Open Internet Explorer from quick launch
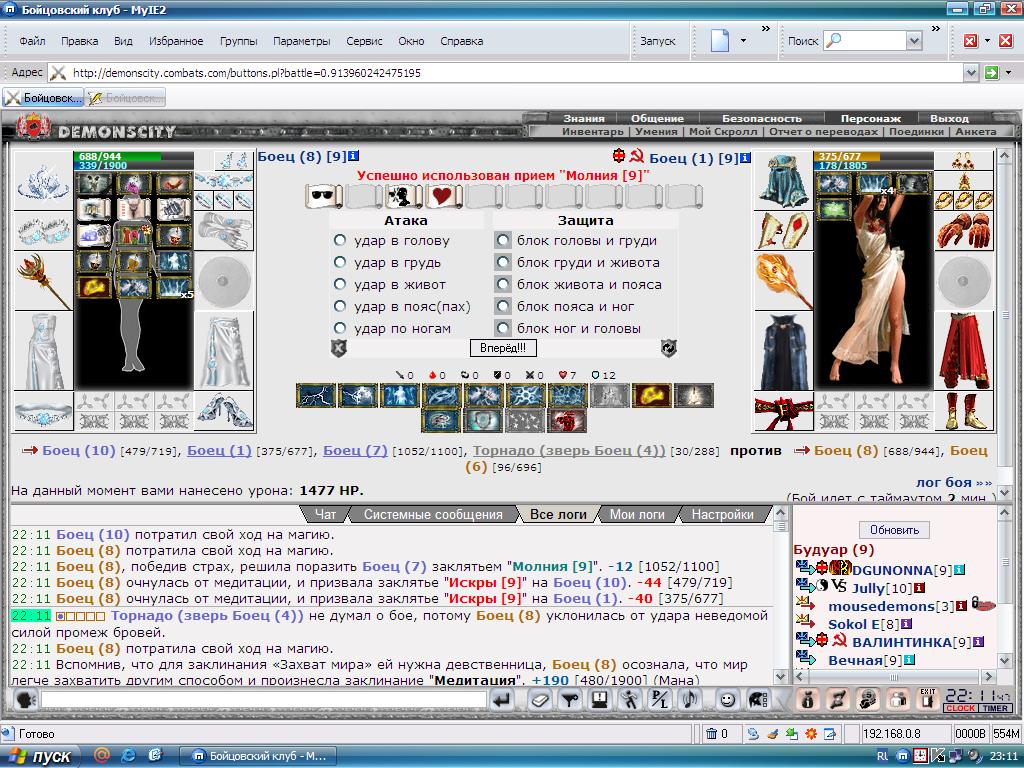Screen dimensions: 1024x768 pyautogui.click(x=128, y=756)
